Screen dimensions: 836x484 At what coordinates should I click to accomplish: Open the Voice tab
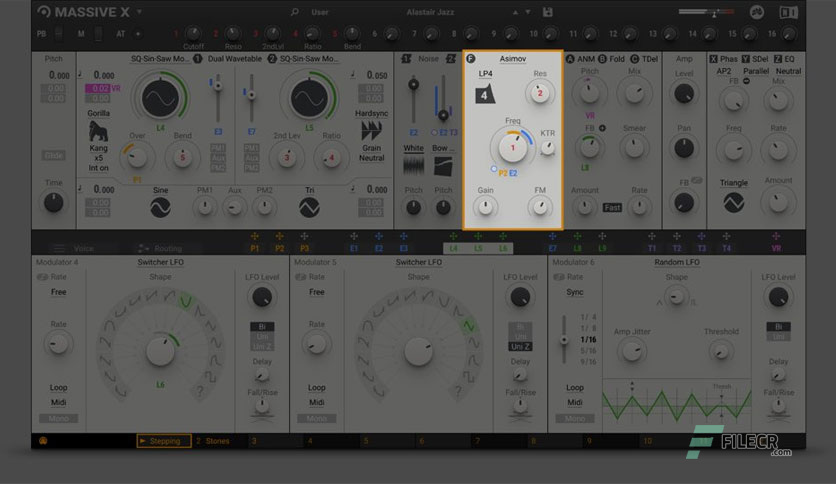(74, 248)
